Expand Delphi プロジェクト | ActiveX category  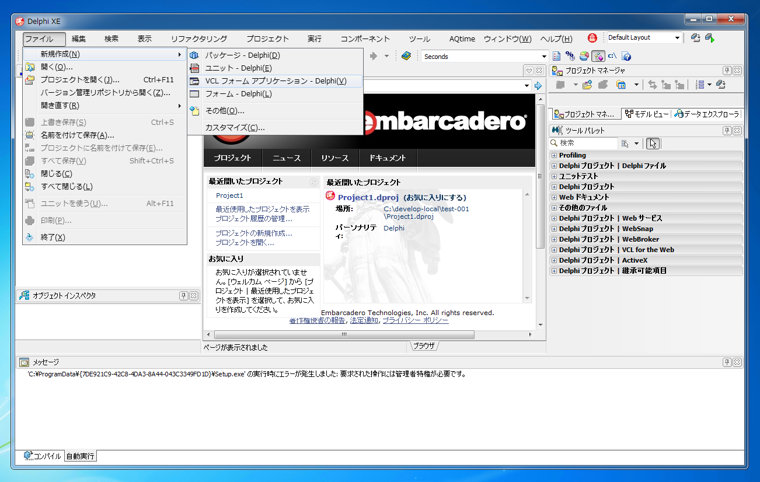tap(554, 260)
